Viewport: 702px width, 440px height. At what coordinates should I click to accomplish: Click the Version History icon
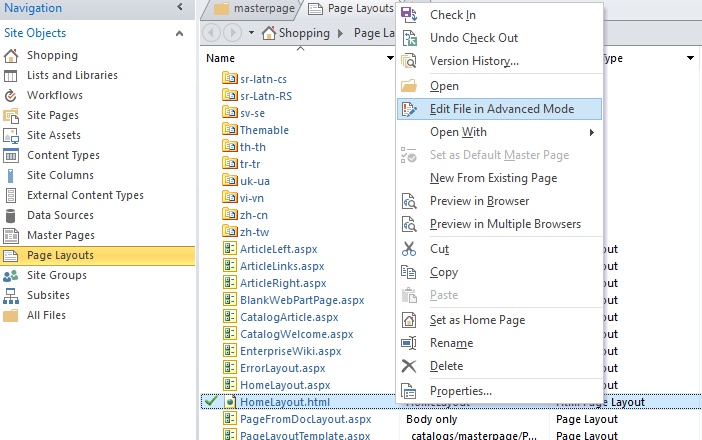[x=409, y=61]
